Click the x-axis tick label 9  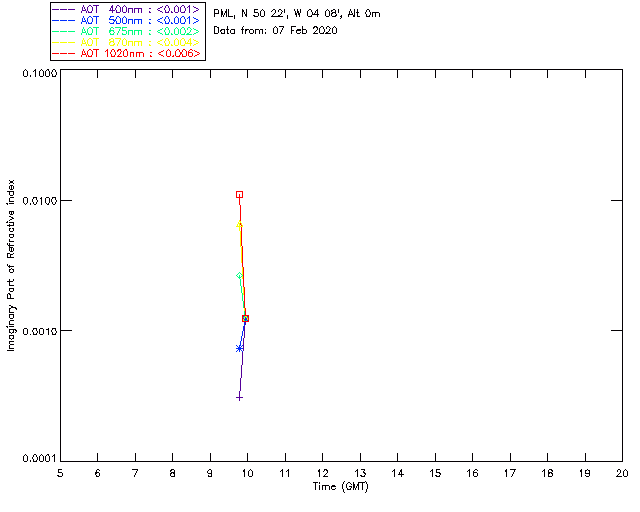pyautogui.click(x=210, y=473)
